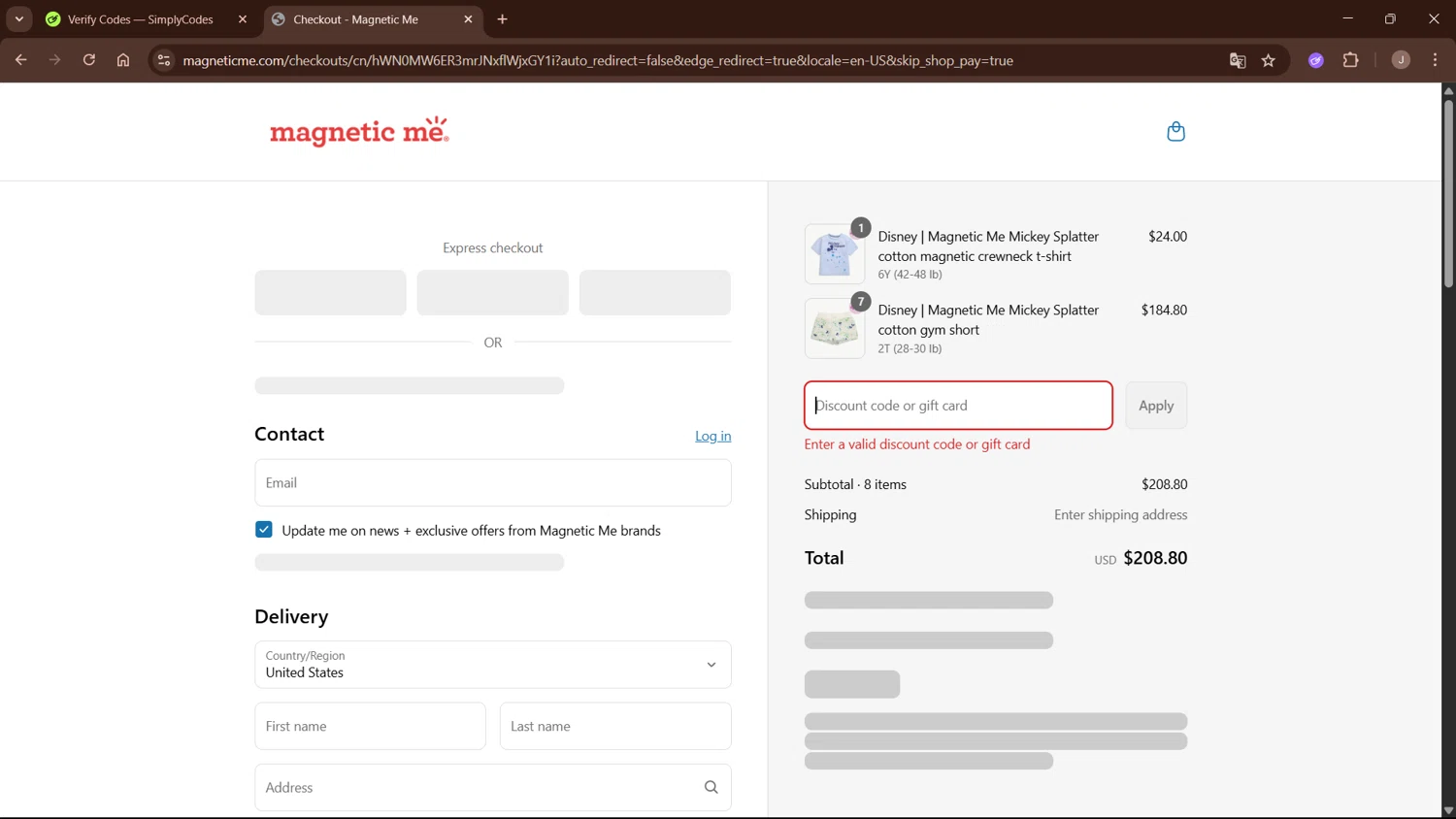Click the Mickey Splatter gym short thumbnail
This screenshot has height=819, width=1456.
(835, 328)
